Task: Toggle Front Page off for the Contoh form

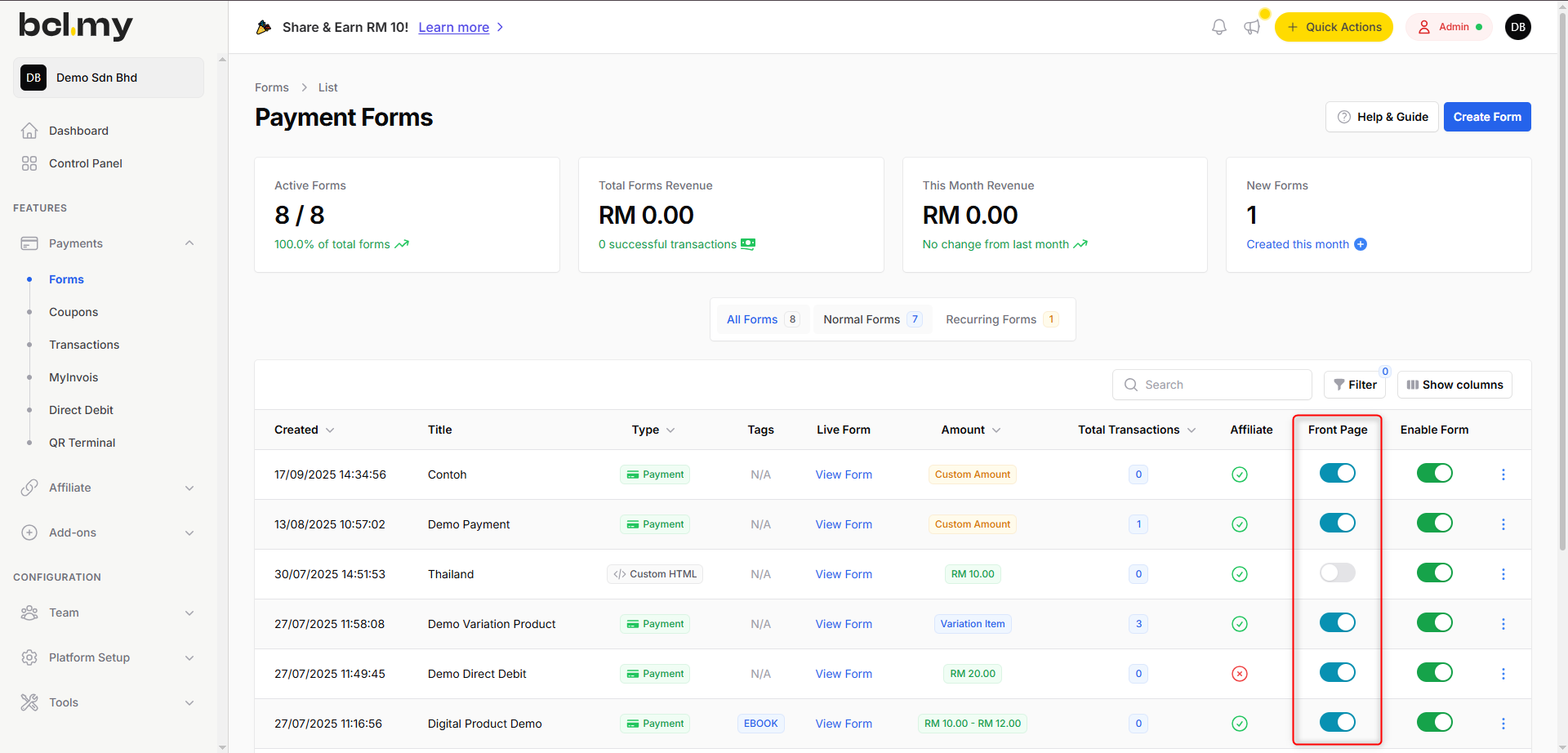Action: pos(1338,473)
